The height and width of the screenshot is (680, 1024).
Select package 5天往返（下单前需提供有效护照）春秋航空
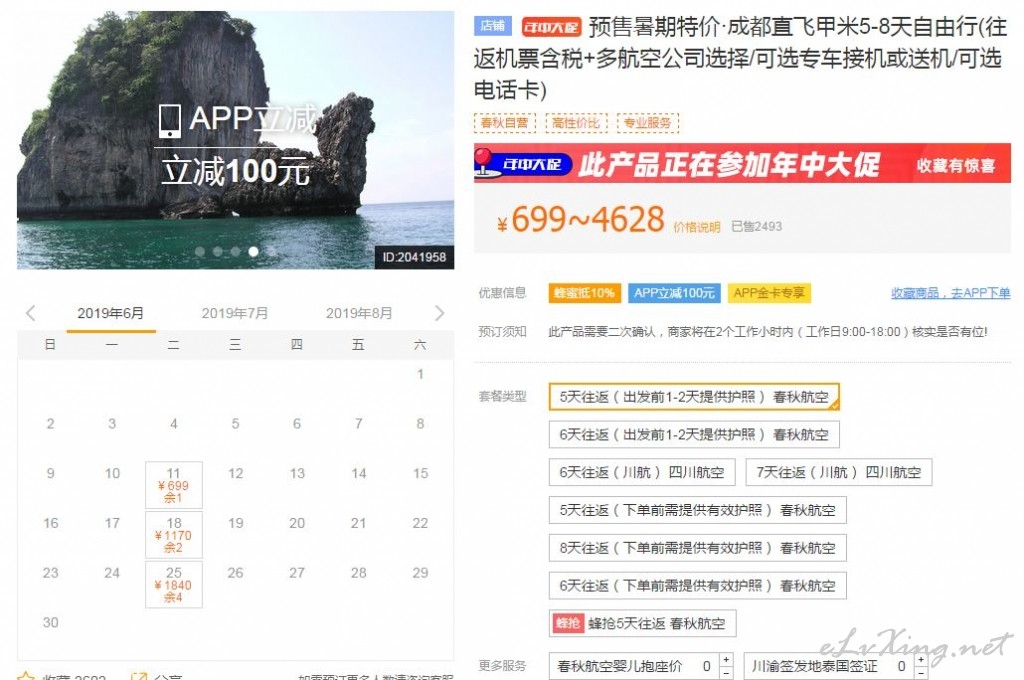pos(697,510)
